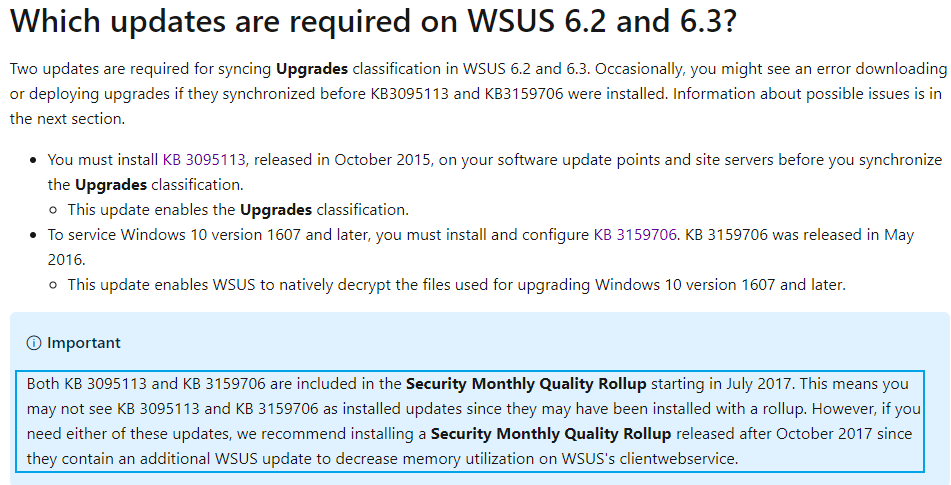
Task: Click bold "Upgrades" in the intro paragraph
Action: [x=312, y=69]
